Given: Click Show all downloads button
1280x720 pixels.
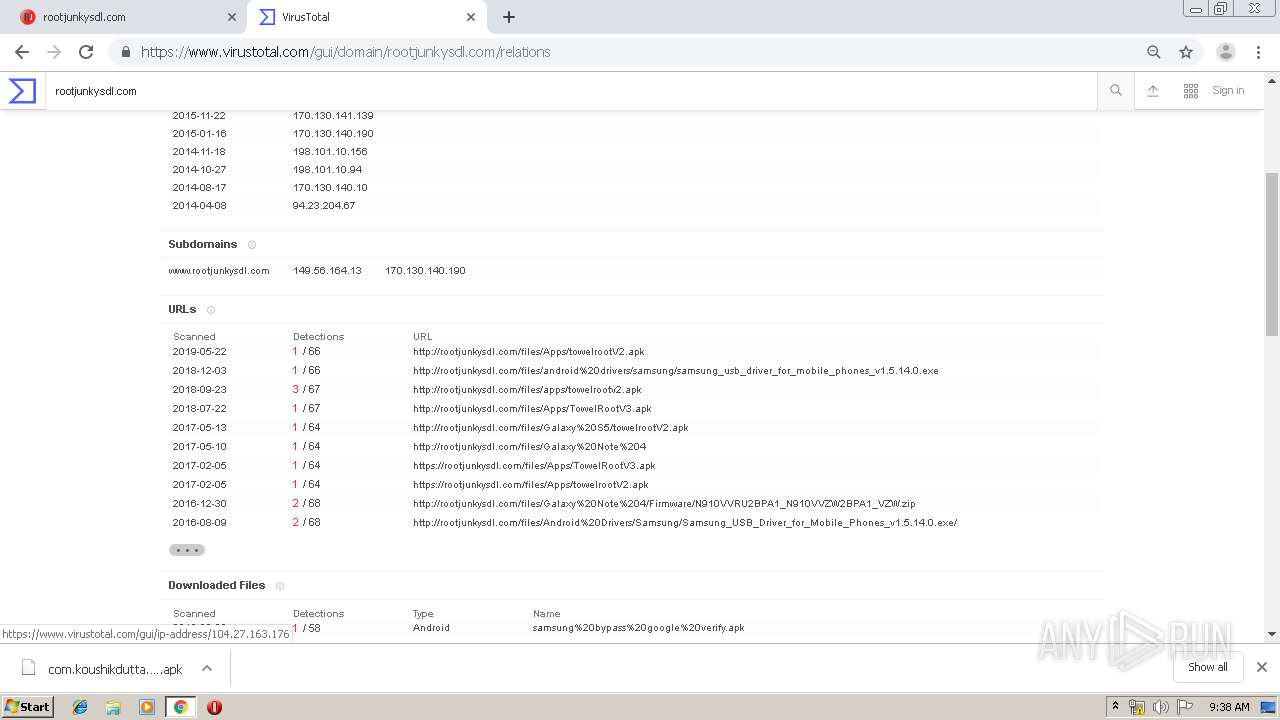Looking at the screenshot, I should coord(1208,667).
